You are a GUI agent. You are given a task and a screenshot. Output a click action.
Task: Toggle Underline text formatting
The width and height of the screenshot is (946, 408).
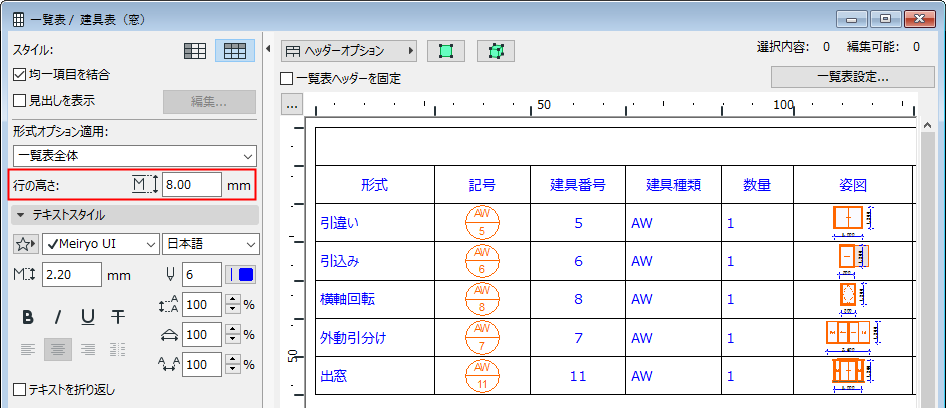tap(88, 317)
